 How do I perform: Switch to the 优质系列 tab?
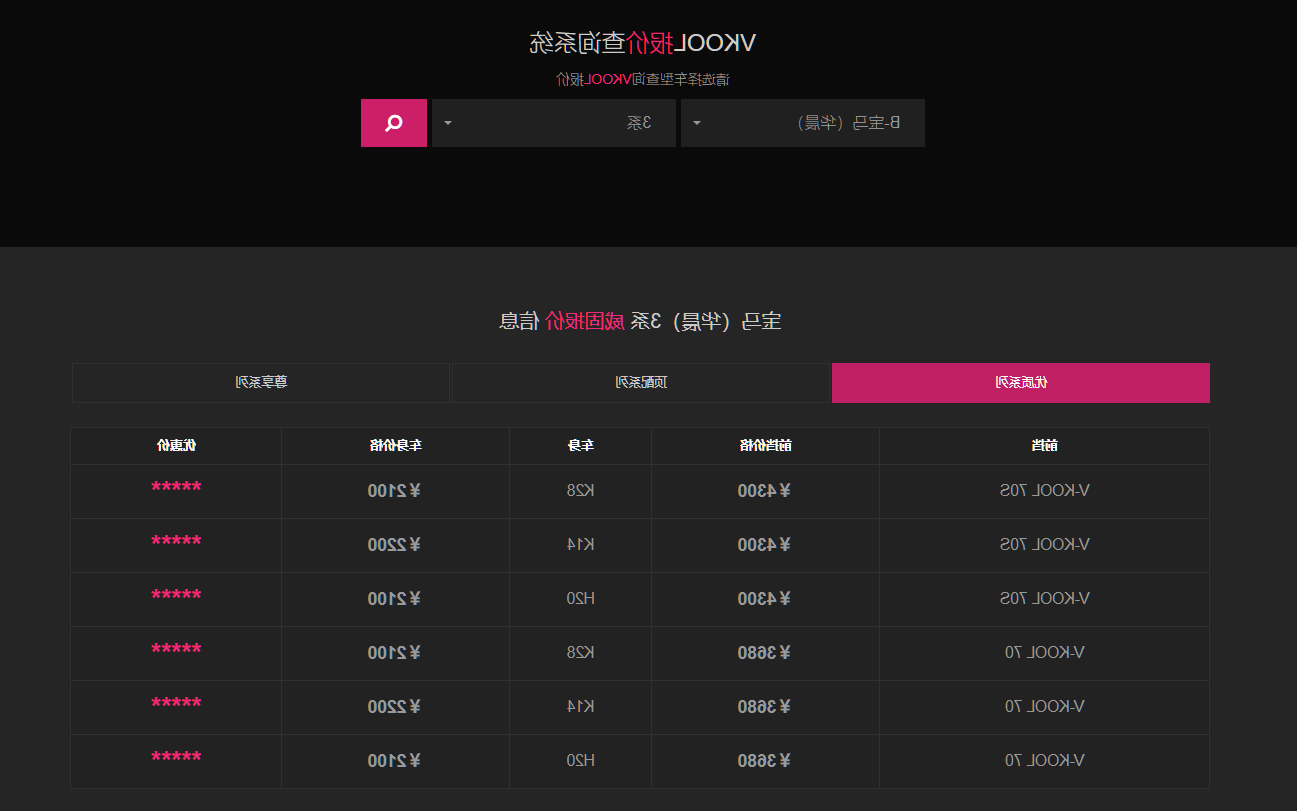pos(1021,383)
